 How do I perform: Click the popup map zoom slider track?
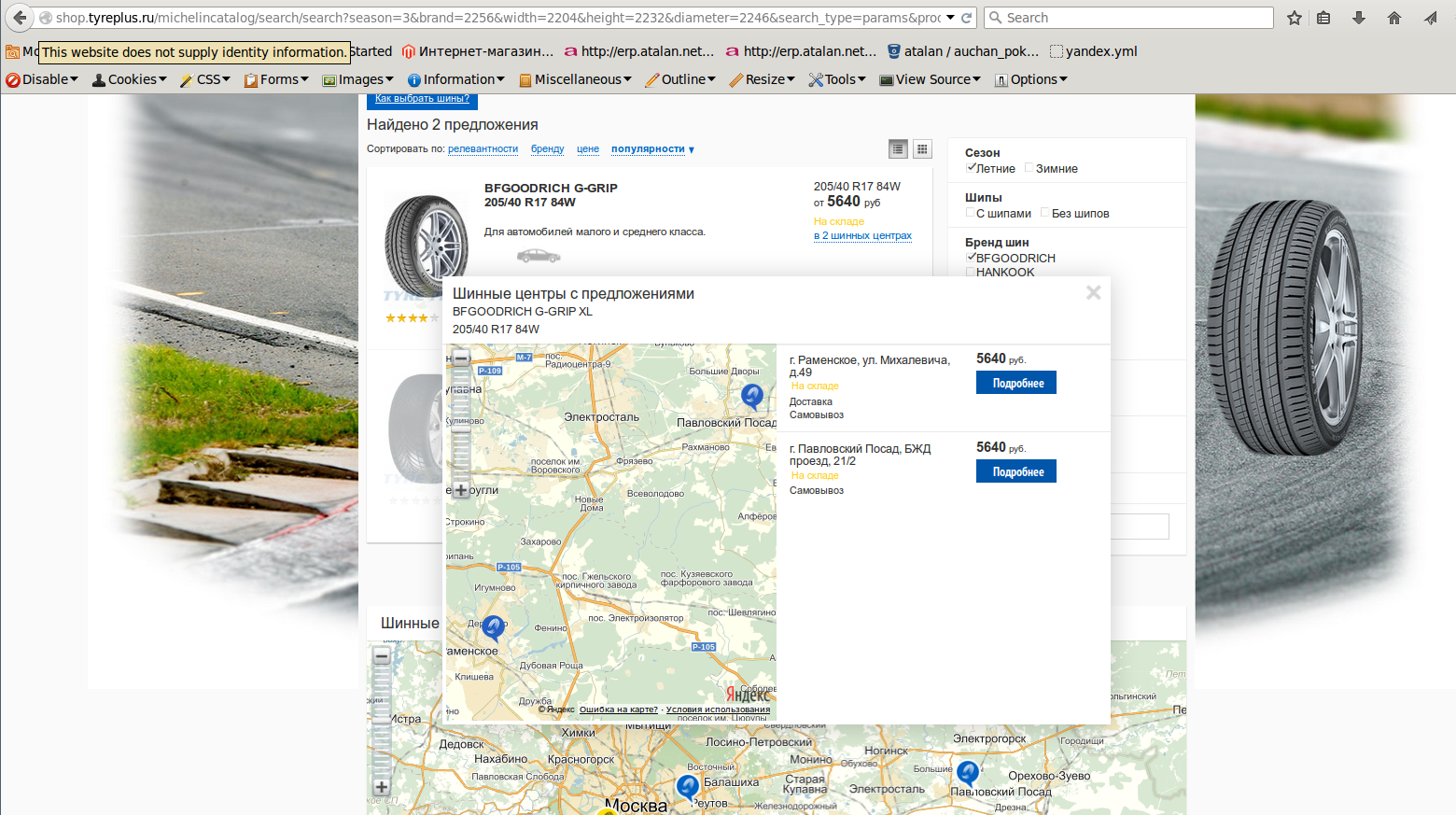click(x=461, y=423)
